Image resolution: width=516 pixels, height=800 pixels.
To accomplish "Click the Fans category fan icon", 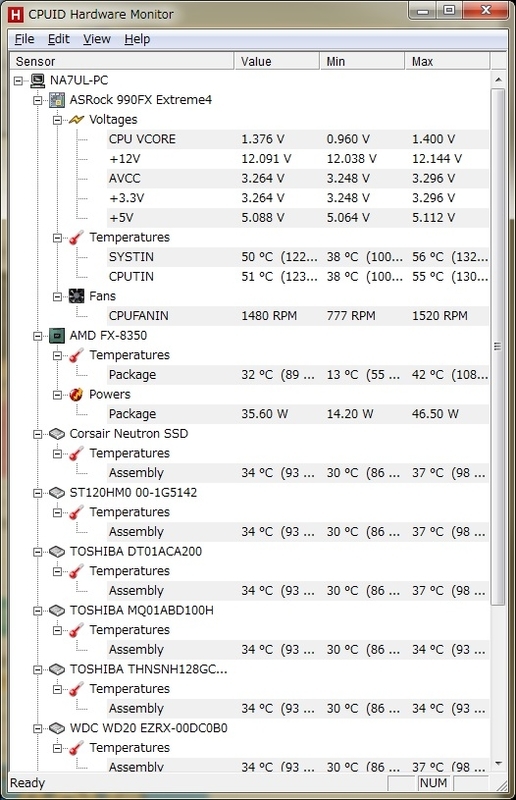I will (x=76, y=296).
